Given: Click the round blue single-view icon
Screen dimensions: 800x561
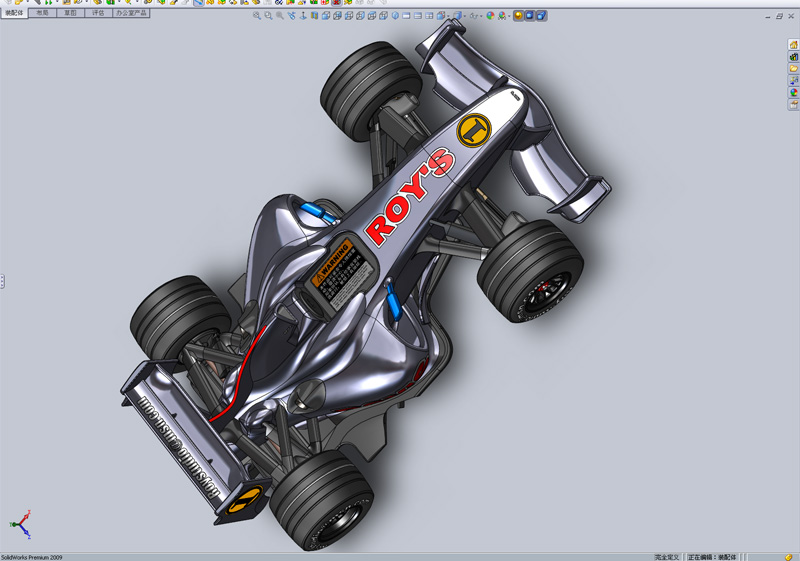Looking at the screenshot, I should click(395, 16).
